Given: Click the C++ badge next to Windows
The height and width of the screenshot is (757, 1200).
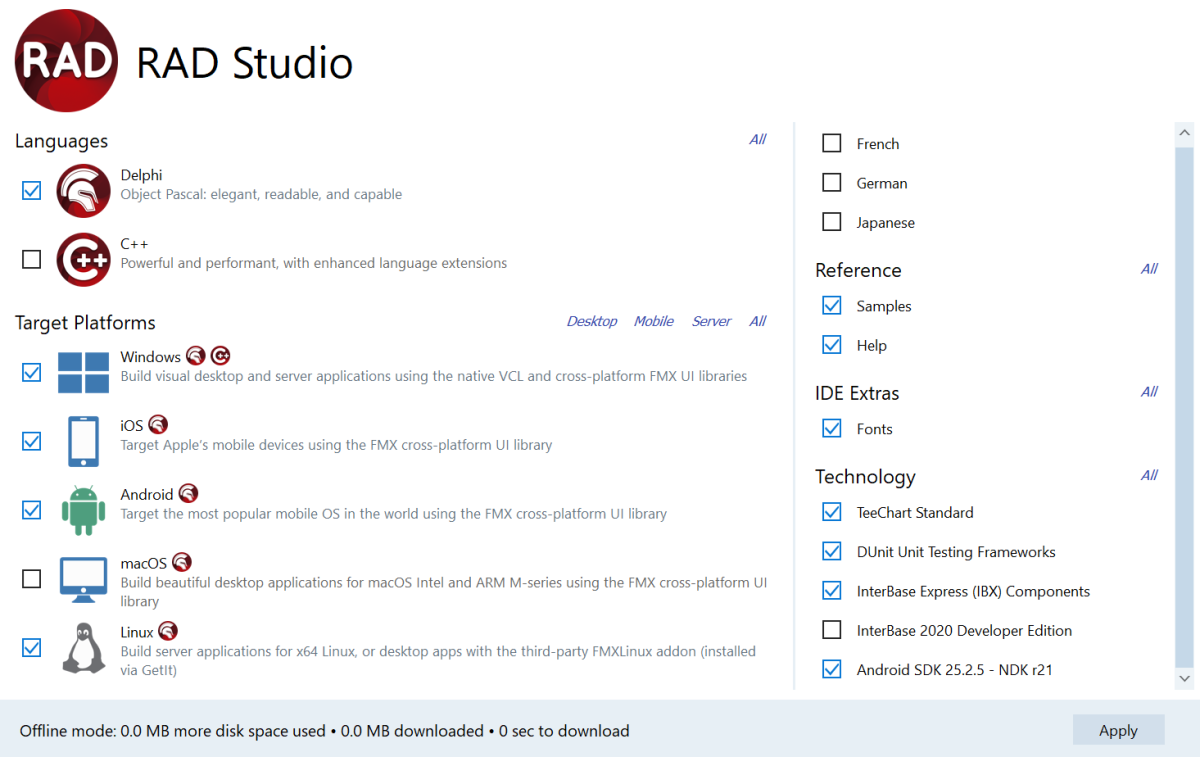Looking at the screenshot, I should pyautogui.click(x=220, y=355).
